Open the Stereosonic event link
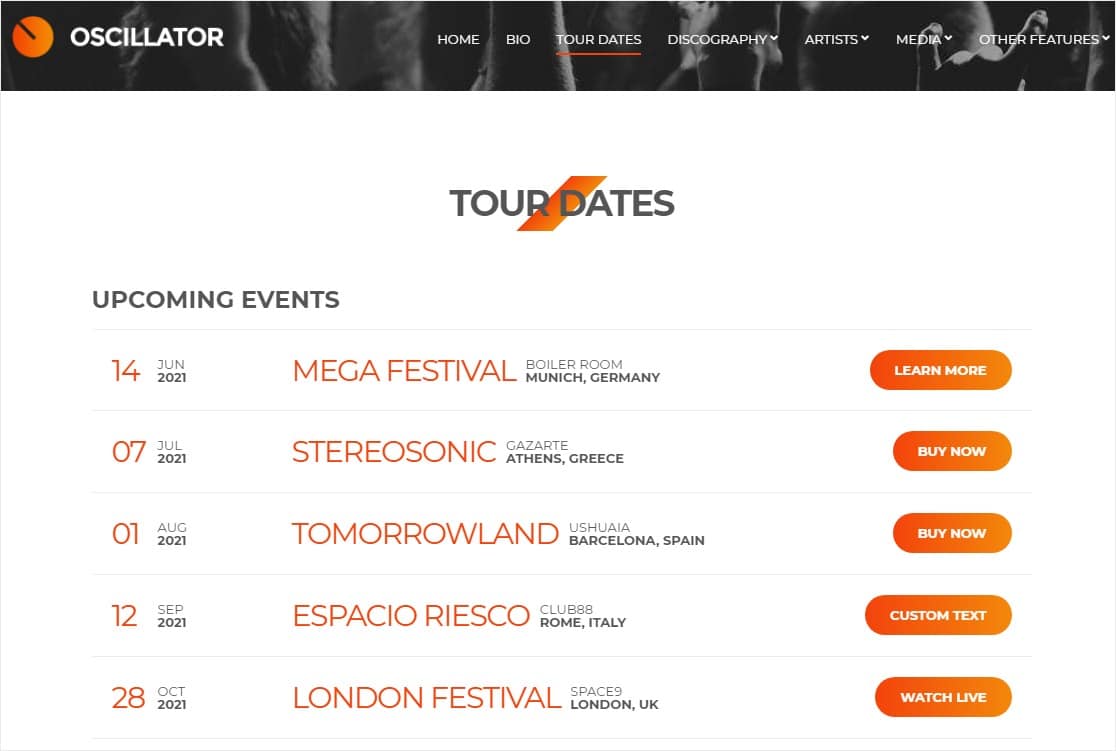The image size is (1116, 751). click(x=394, y=452)
